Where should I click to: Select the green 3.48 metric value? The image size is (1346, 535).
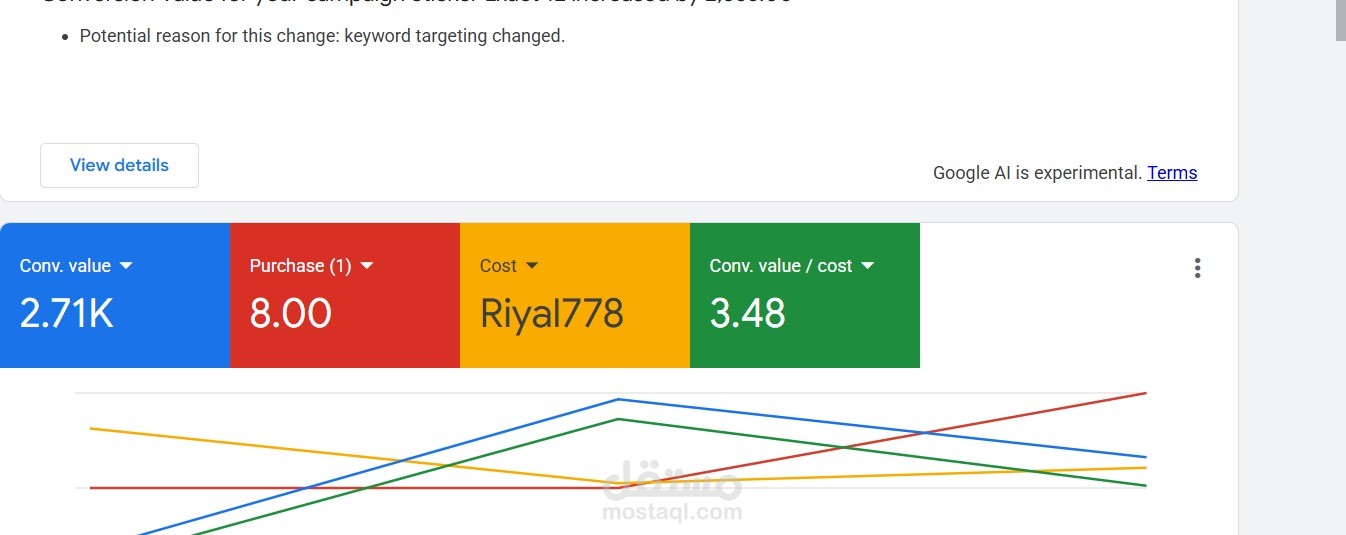click(748, 313)
